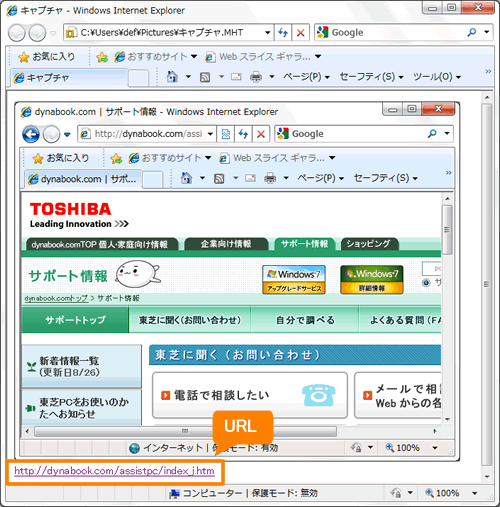Click the inner window compatibility view icon

[226, 134]
